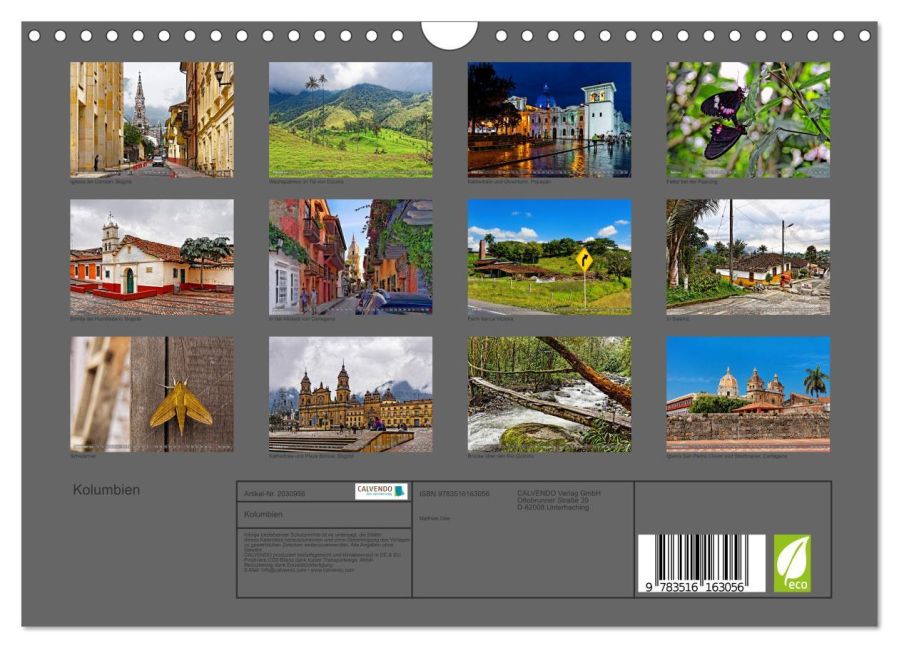This screenshot has width=899, height=648.
Task: Click the CALVENDO Verlag GmbH address block
Action: (556, 497)
